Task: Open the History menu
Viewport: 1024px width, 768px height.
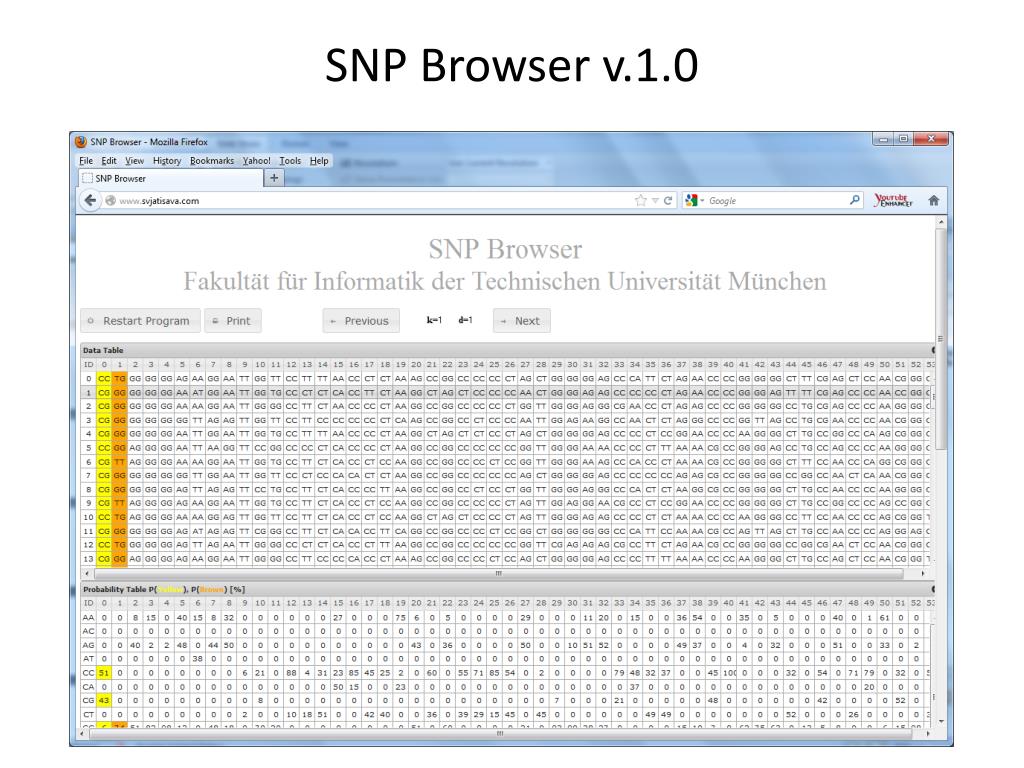Action: (x=167, y=161)
